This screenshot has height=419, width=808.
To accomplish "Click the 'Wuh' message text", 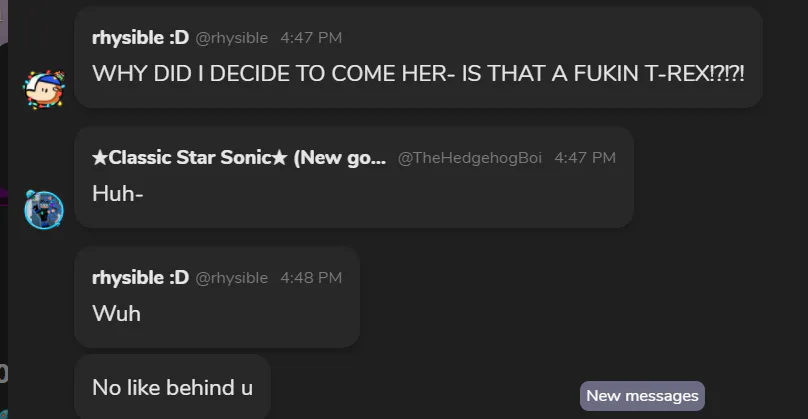I will (116, 314).
